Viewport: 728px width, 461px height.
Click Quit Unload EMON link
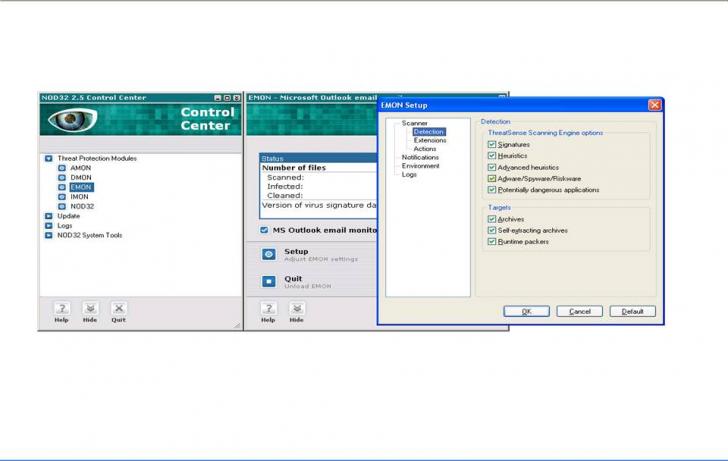point(307,282)
